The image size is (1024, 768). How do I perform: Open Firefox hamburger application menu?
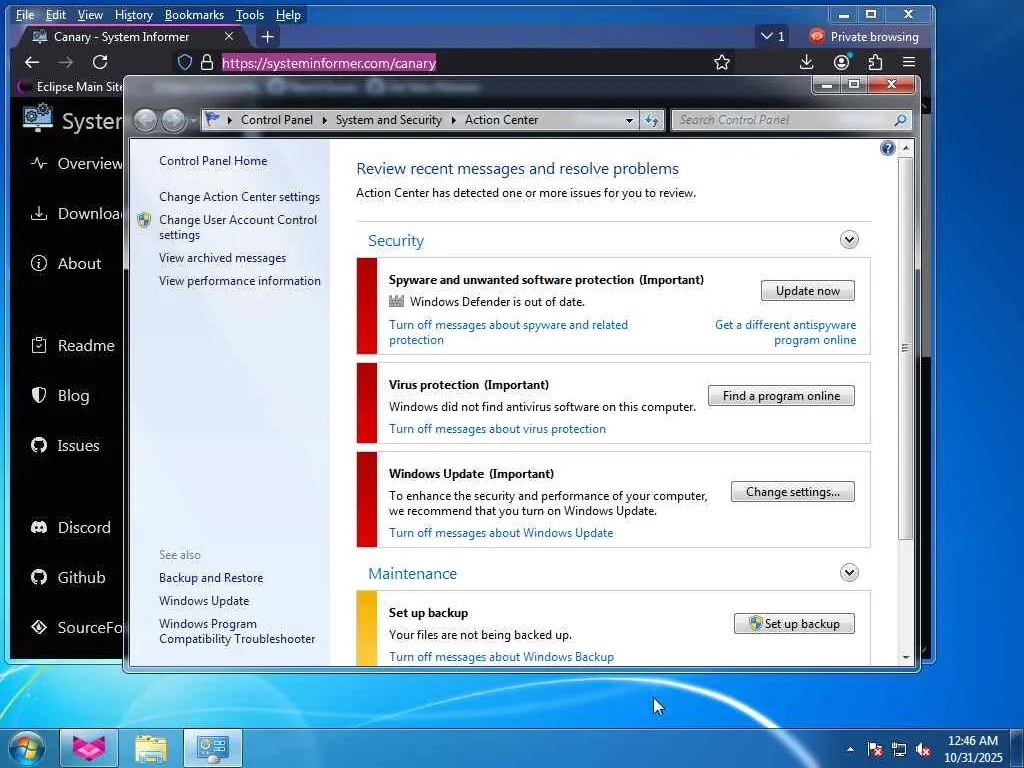tap(909, 62)
